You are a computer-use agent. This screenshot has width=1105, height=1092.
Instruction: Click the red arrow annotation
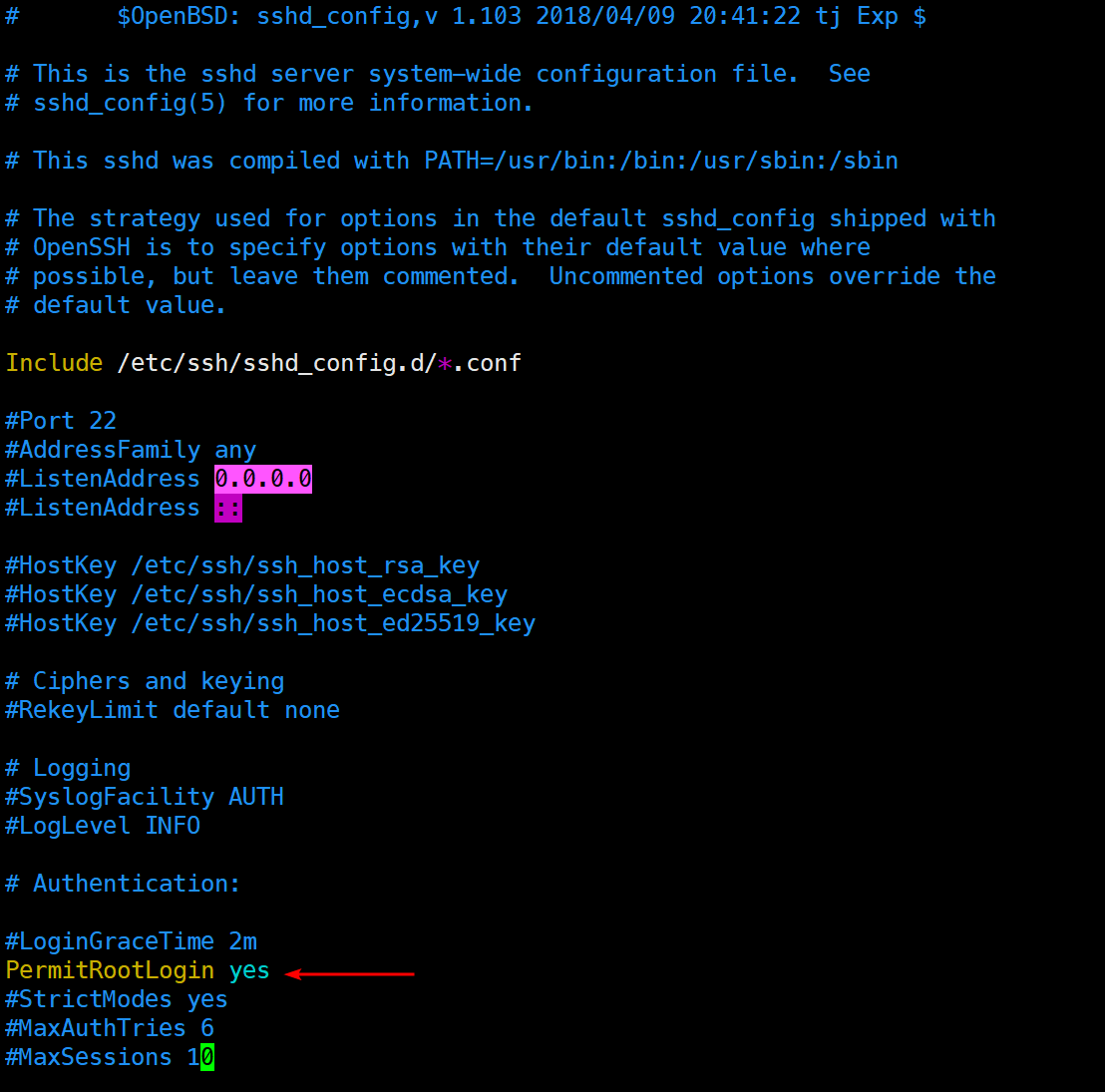point(350,973)
